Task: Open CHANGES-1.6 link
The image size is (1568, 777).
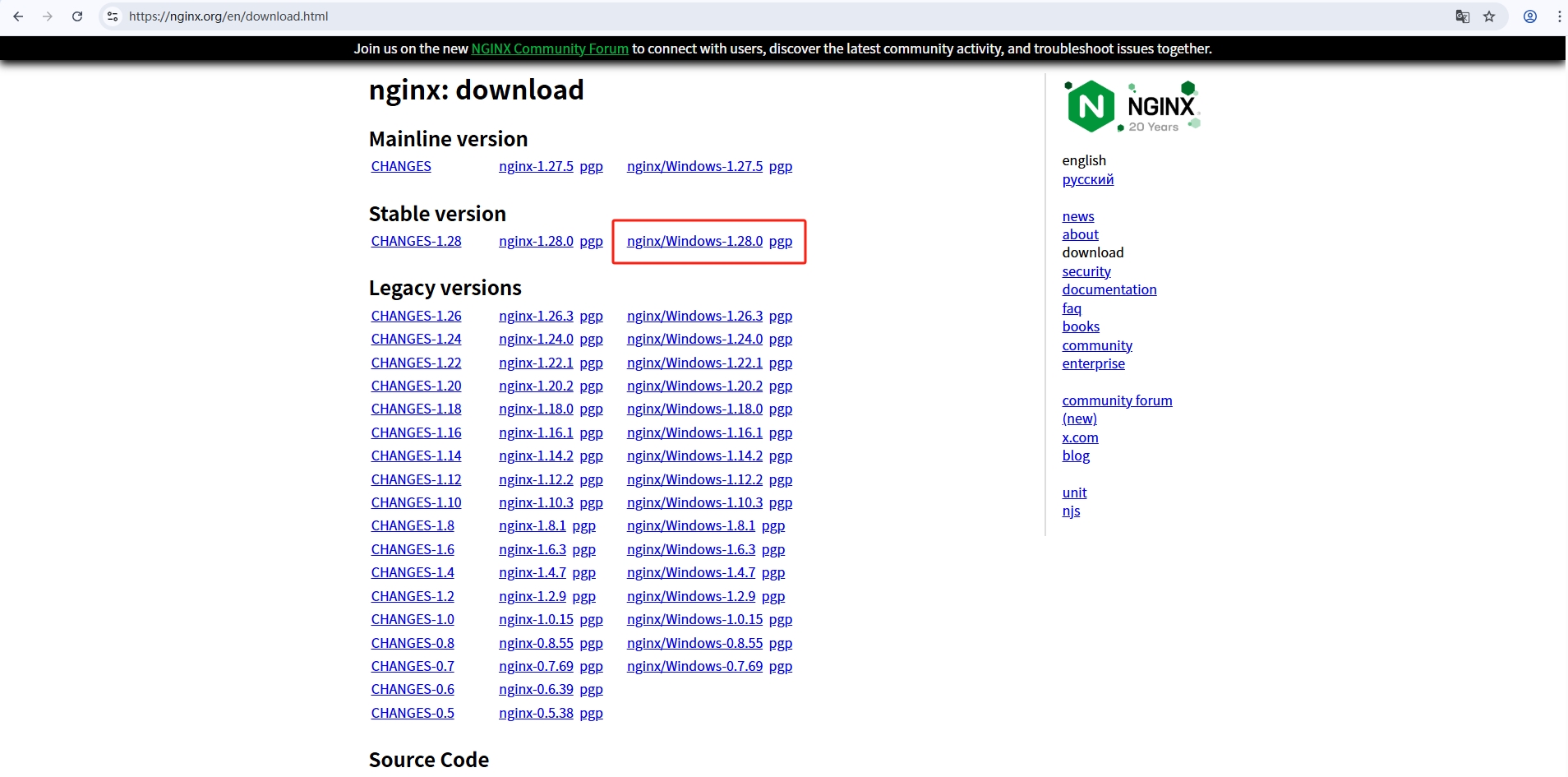Action: pyautogui.click(x=413, y=549)
